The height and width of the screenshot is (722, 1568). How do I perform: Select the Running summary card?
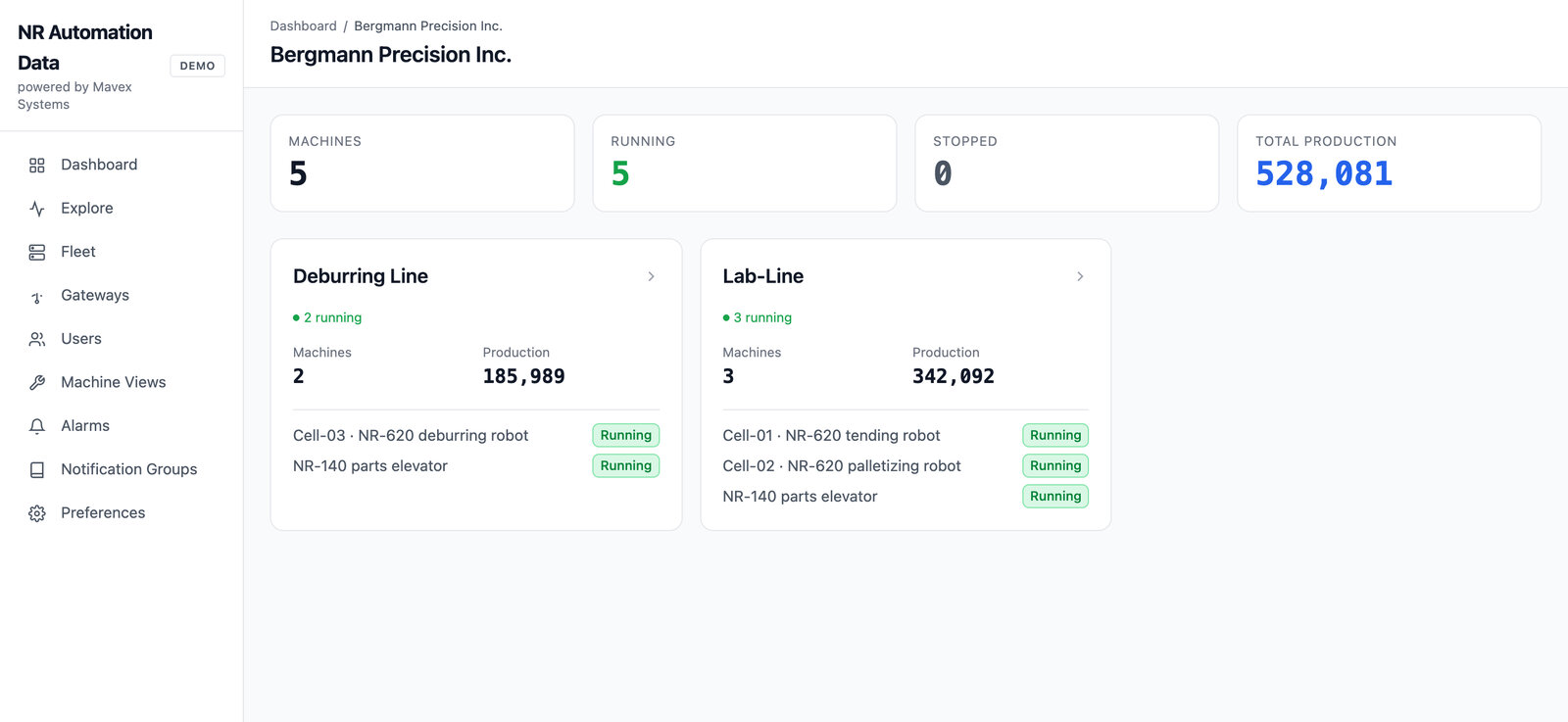[745, 164]
